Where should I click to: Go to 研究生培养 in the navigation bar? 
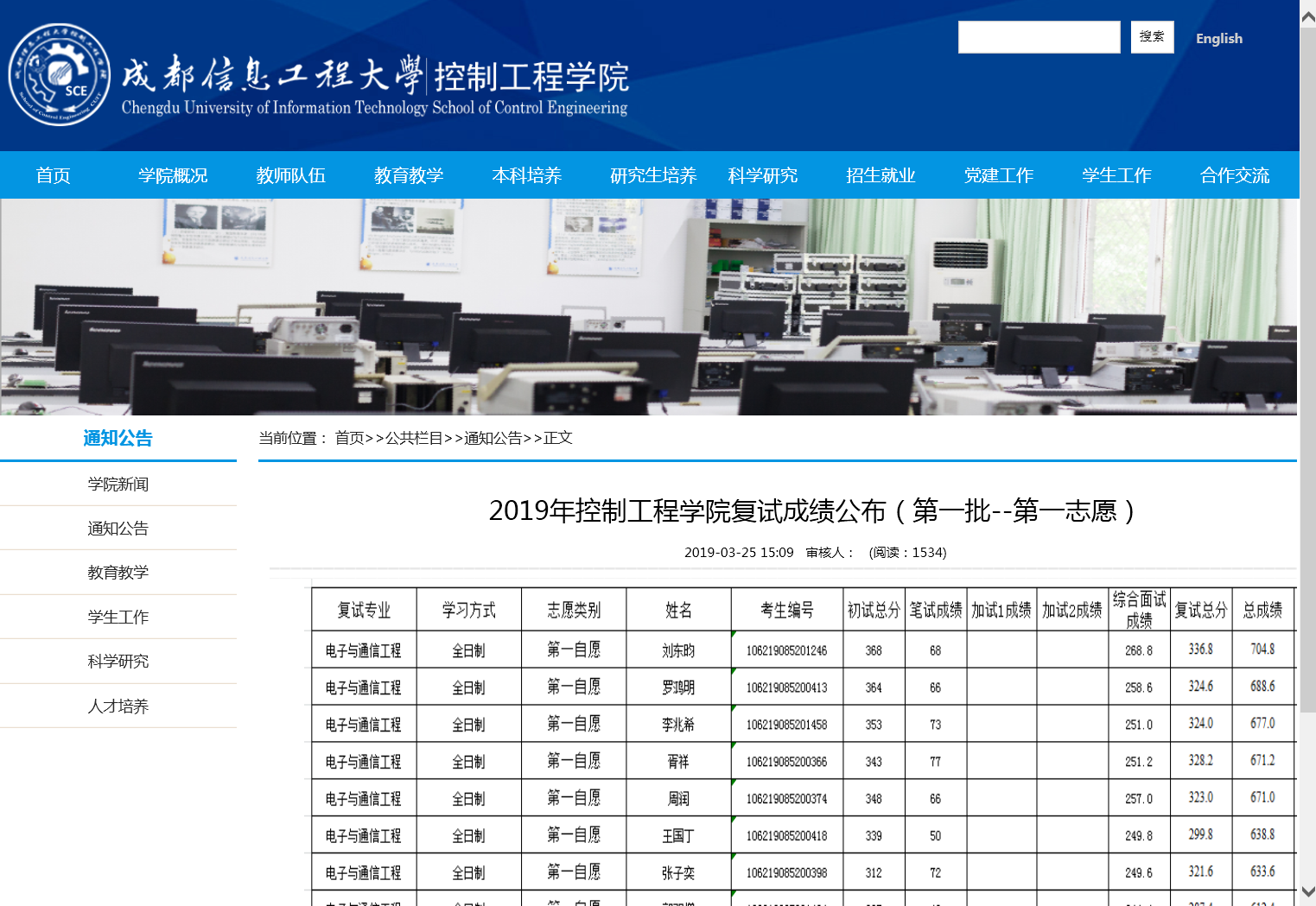click(653, 175)
